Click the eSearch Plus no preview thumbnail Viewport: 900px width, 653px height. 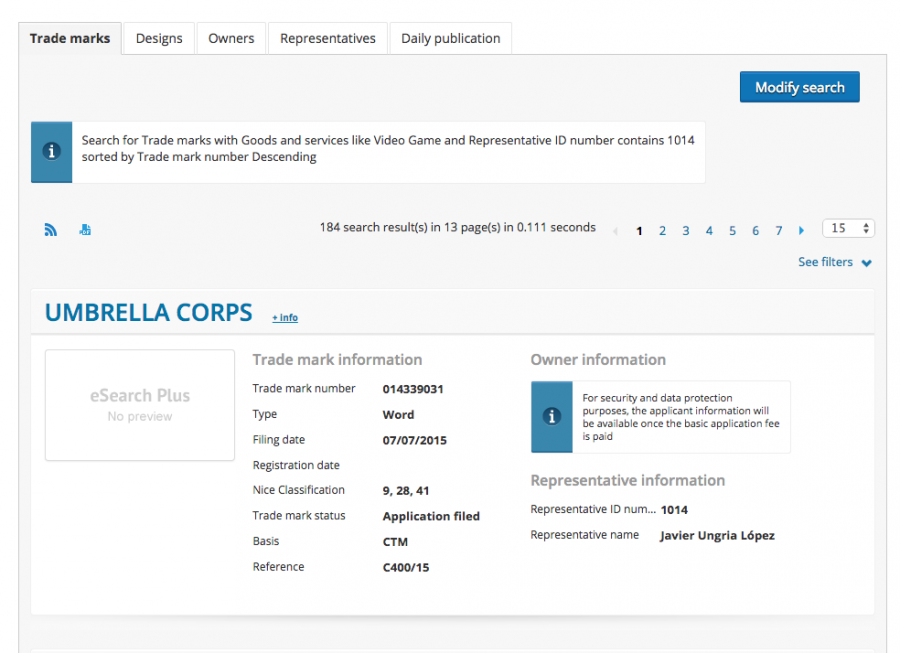[140, 405]
